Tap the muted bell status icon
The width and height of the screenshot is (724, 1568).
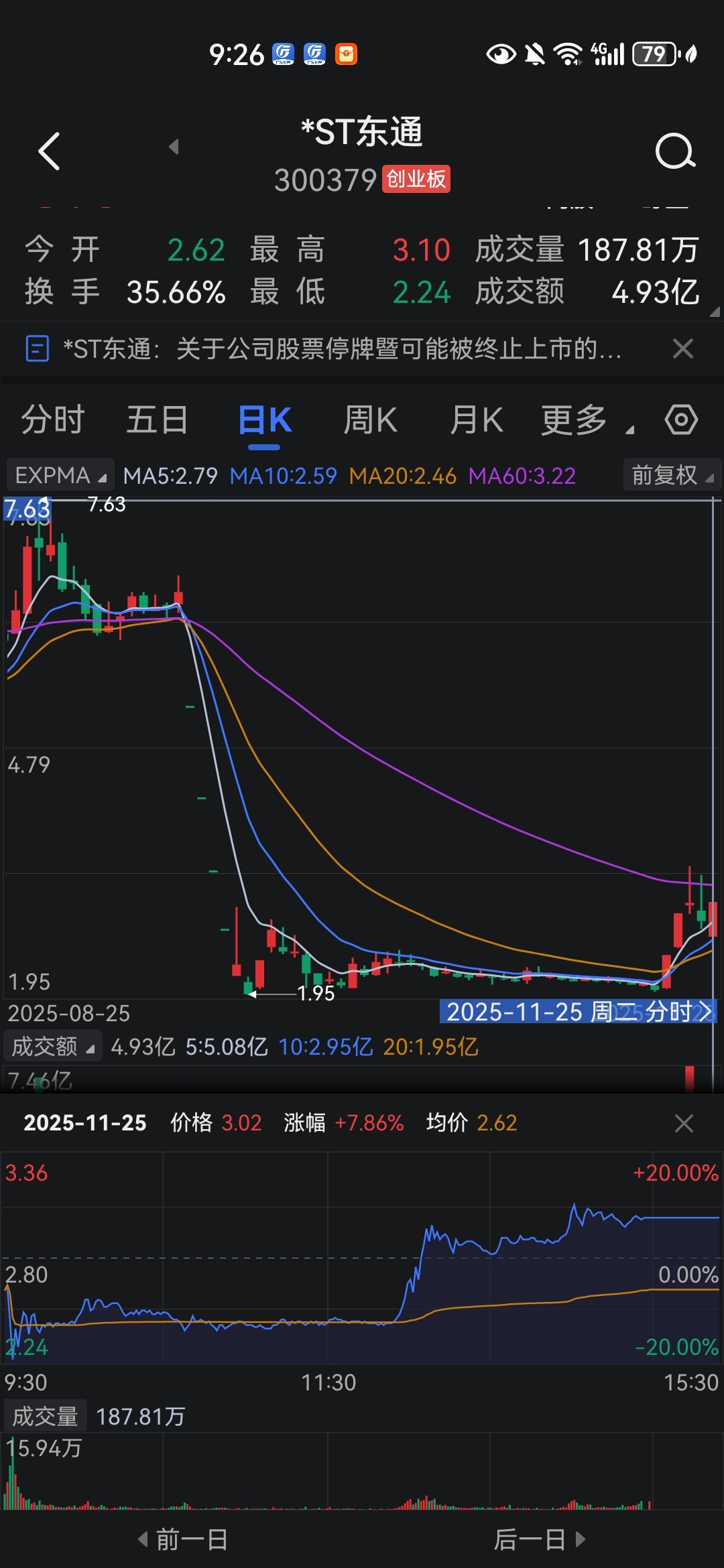534,54
